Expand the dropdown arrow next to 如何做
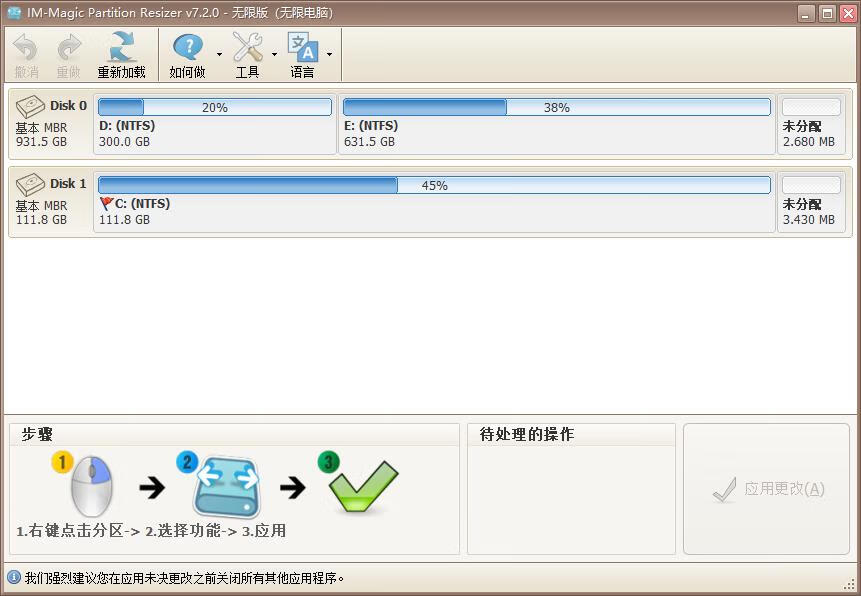 [x=219, y=54]
